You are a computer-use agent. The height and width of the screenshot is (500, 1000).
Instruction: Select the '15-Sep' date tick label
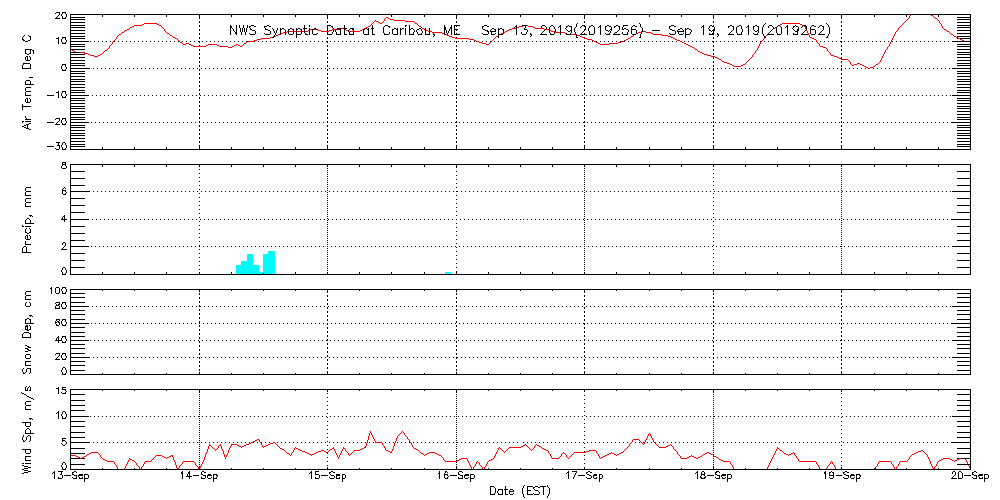[328, 477]
